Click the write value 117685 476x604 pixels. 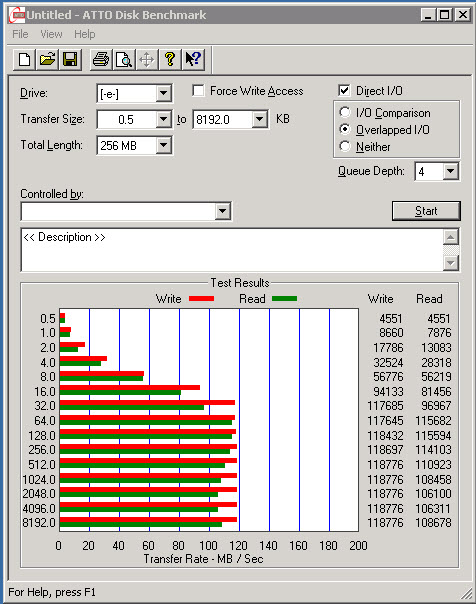coord(385,406)
